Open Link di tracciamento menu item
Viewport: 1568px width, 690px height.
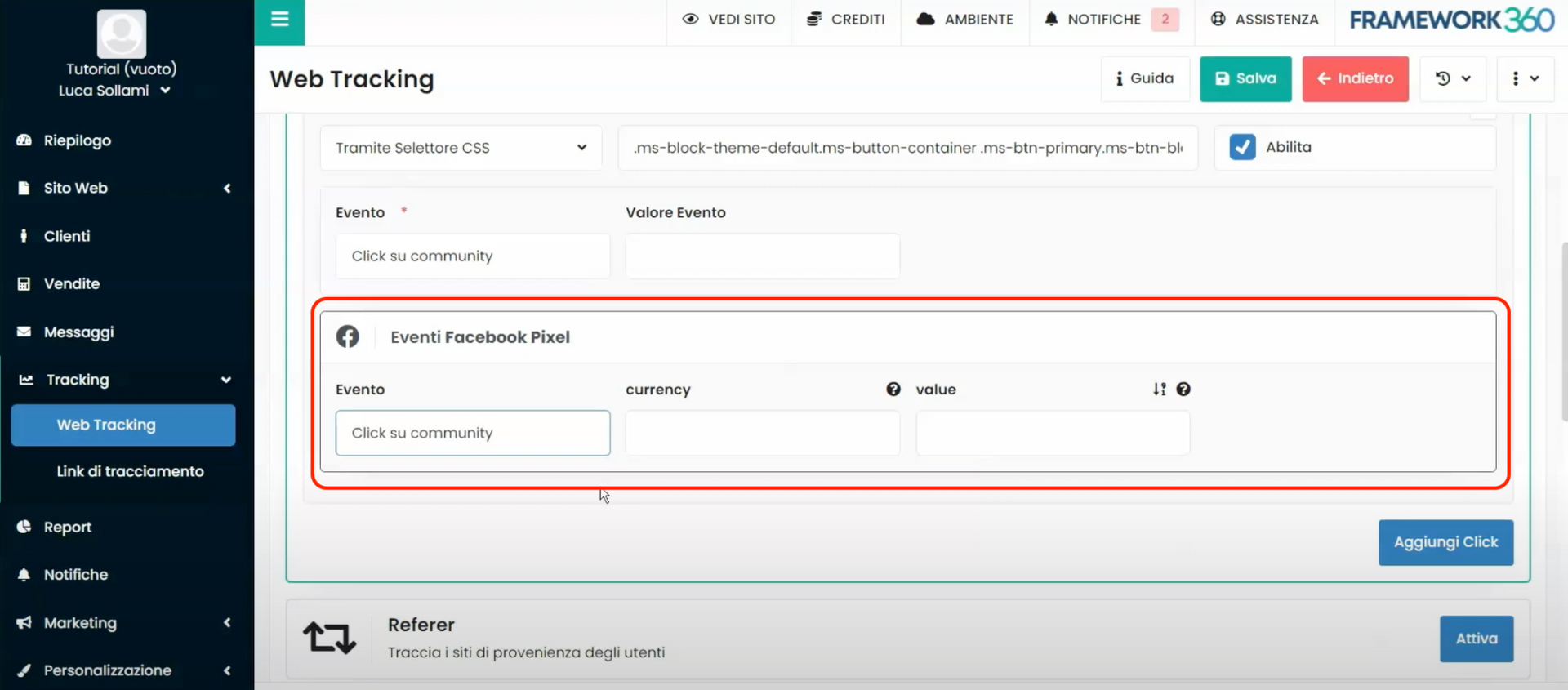point(130,471)
